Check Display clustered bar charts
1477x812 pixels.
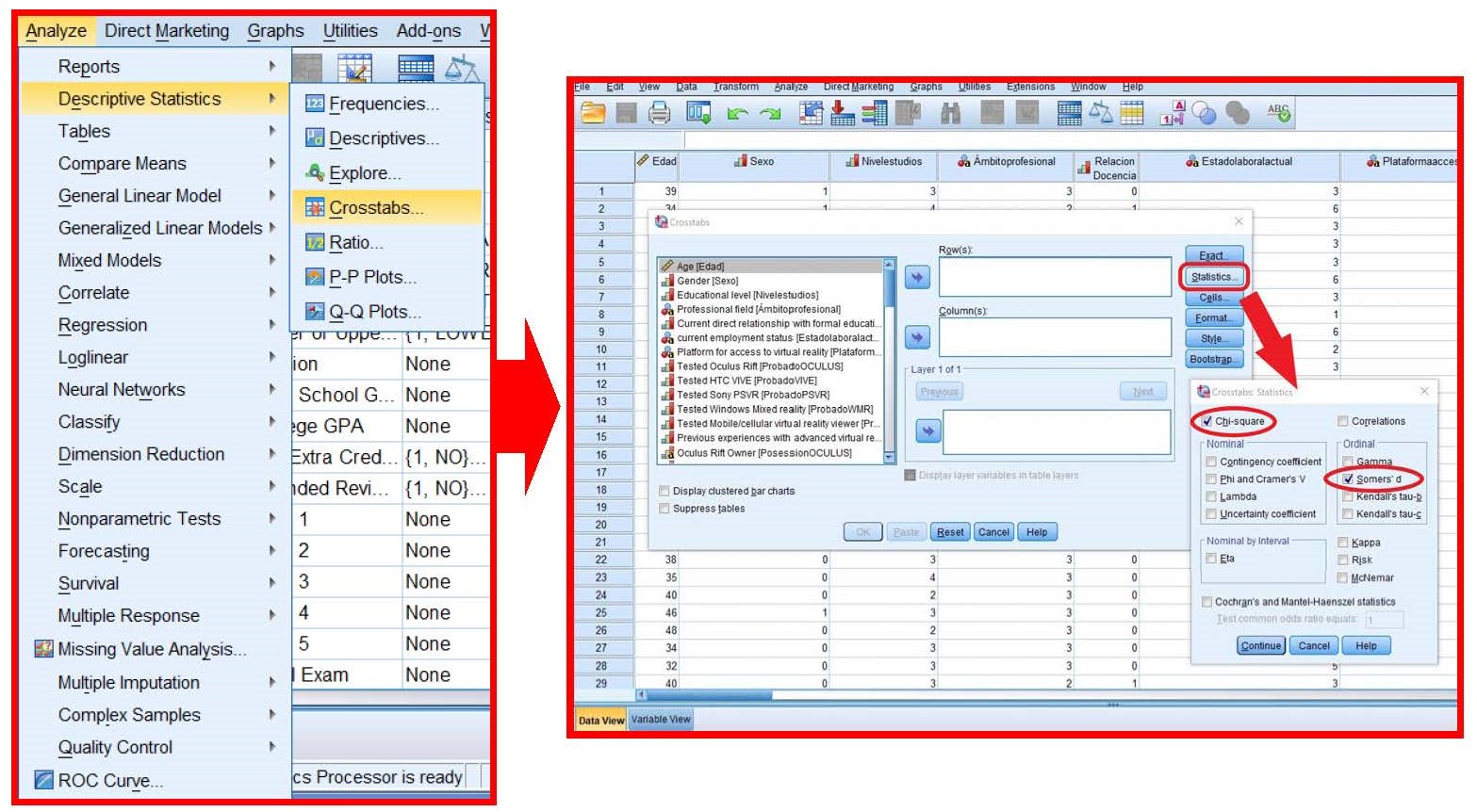coord(665,491)
